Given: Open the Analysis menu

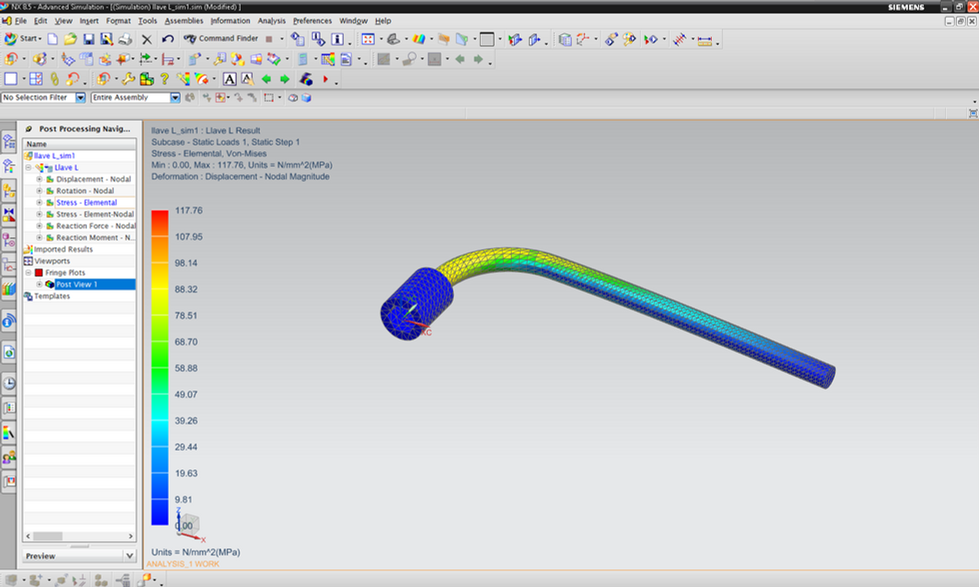Looking at the screenshot, I should [272, 21].
